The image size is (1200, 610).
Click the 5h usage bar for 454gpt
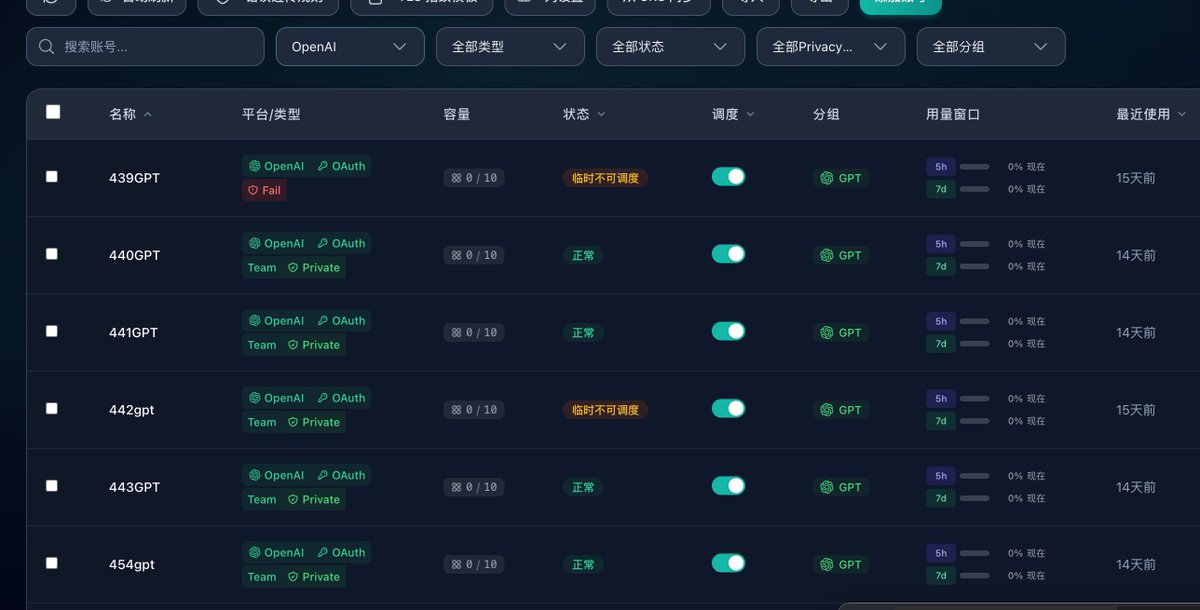tap(974, 553)
